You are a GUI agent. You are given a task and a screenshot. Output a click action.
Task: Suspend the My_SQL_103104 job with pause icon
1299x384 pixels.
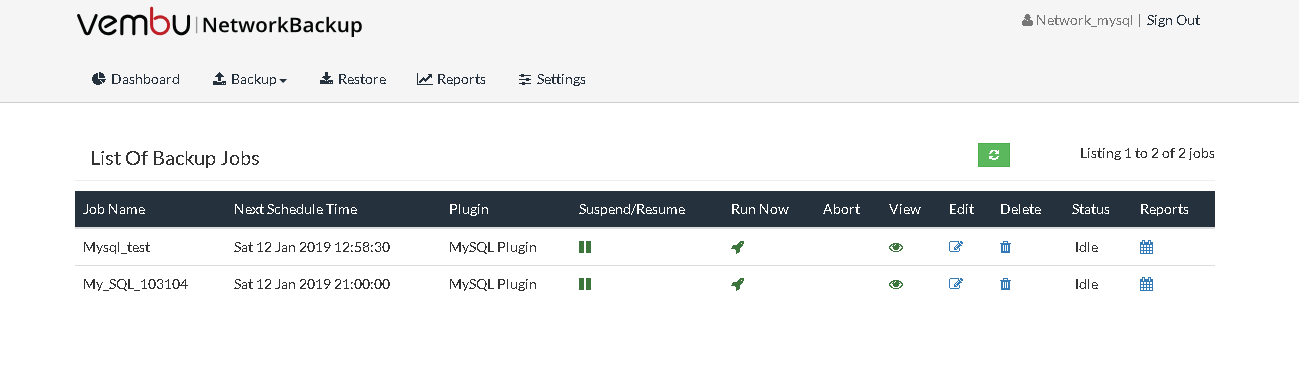pos(585,284)
